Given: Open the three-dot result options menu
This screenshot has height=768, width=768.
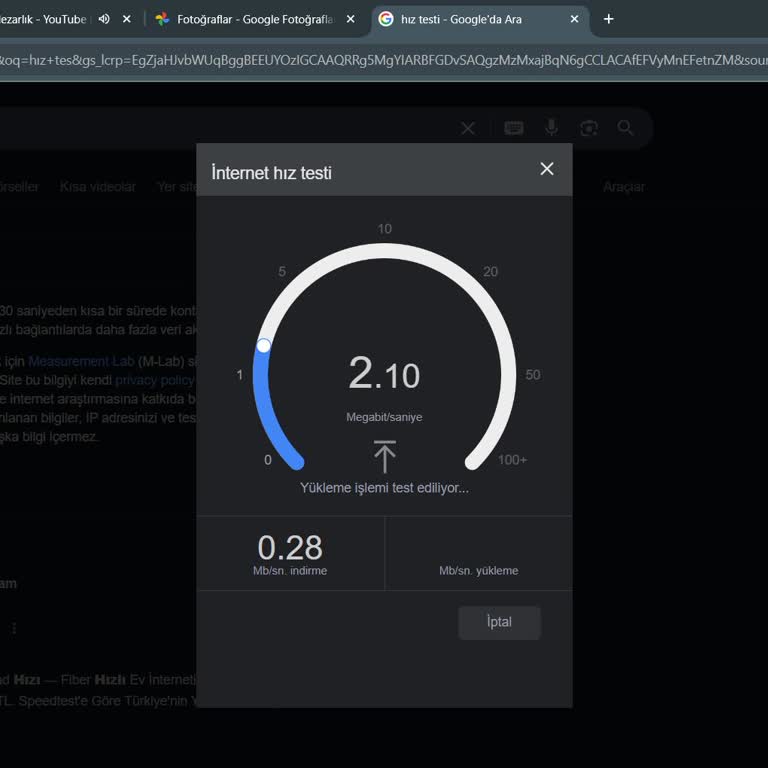Looking at the screenshot, I should pyautogui.click(x=14, y=628).
